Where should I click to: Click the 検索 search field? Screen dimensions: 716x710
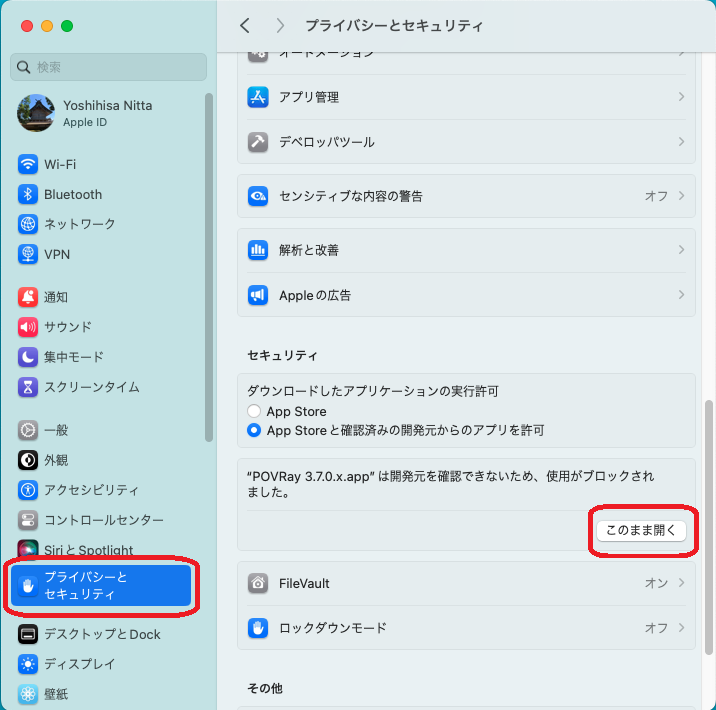click(110, 67)
